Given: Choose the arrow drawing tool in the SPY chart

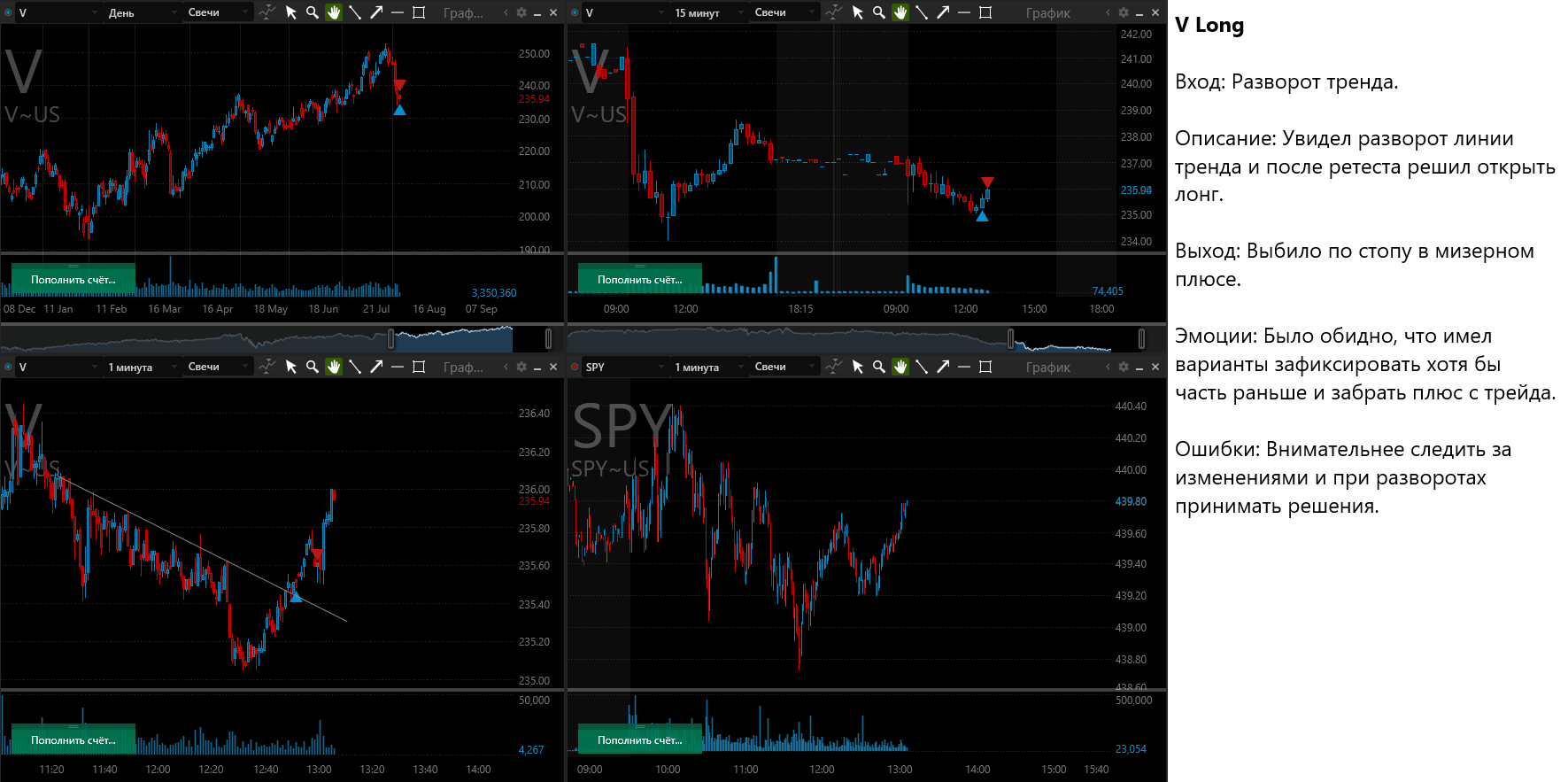Looking at the screenshot, I should [943, 367].
